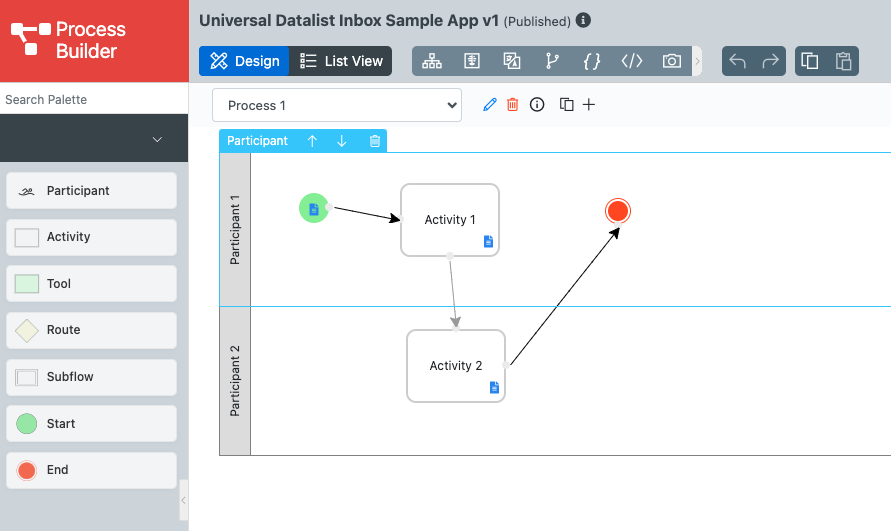
Task: Delete participant using the lane trash icon
Action: coord(375,141)
